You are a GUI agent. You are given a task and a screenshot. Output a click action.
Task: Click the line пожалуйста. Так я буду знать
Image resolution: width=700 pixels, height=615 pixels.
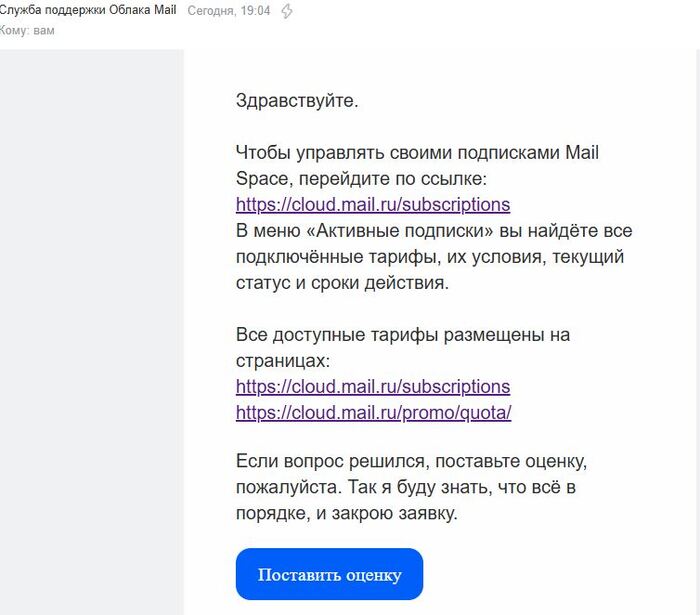[405, 489]
